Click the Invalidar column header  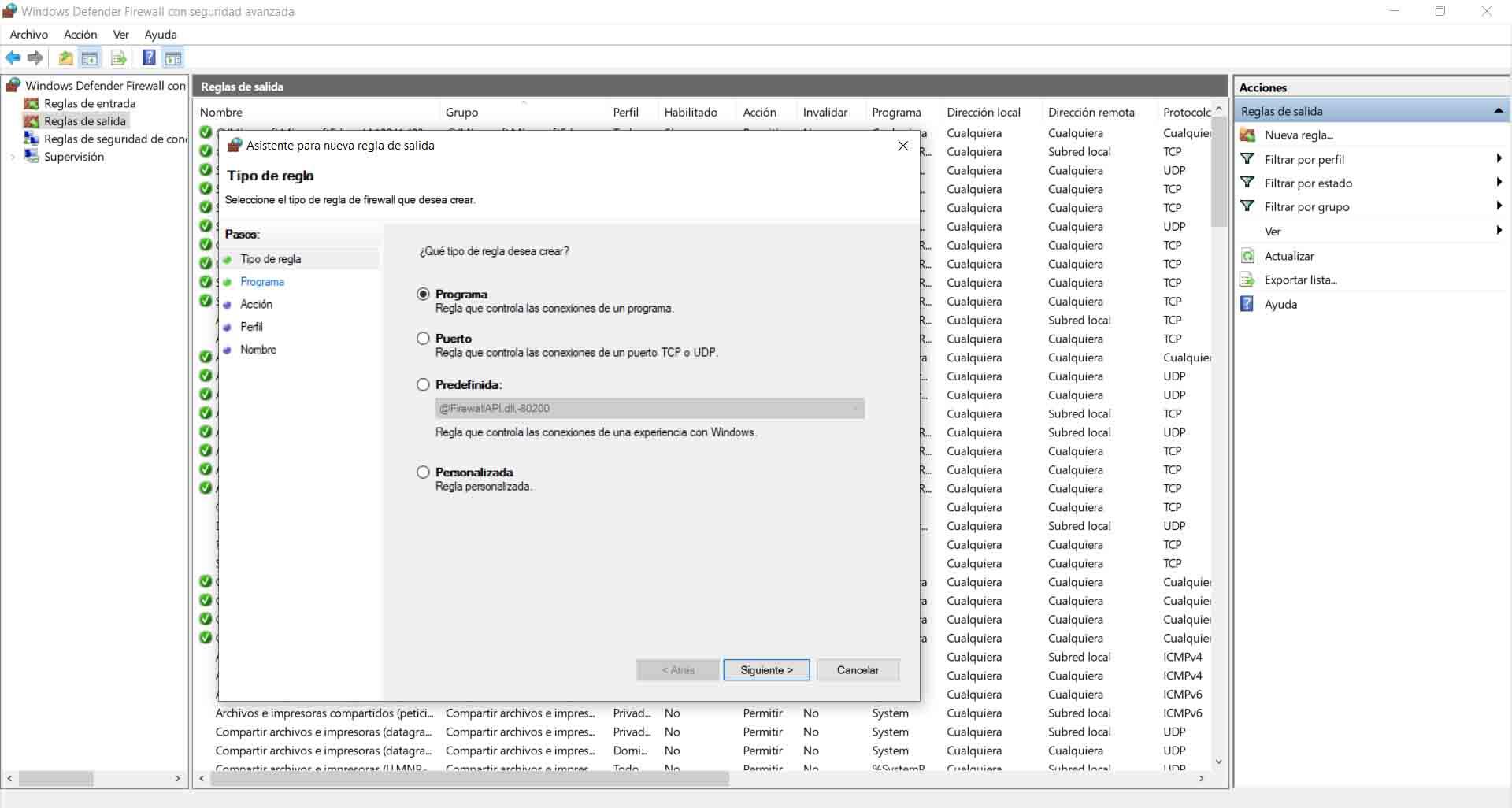click(832, 112)
